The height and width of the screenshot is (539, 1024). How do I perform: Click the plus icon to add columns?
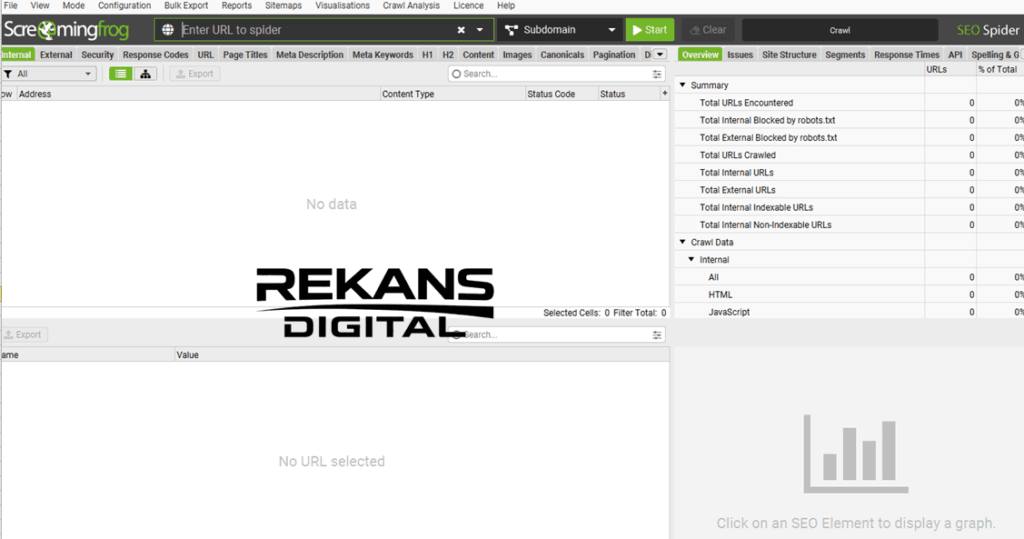click(x=664, y=94)
